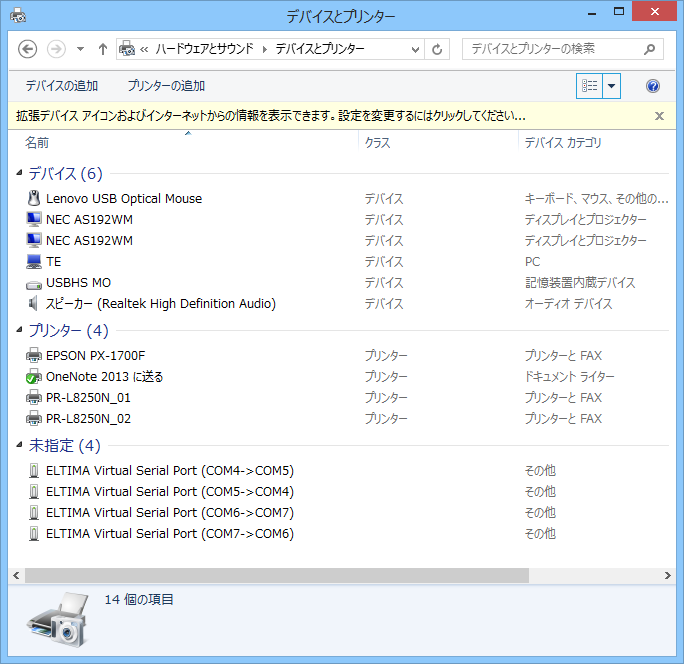Screen dimensions: 684x664
Task: Click the PR-L8250N_01 printer icon
Action: (x=34, y=397)
